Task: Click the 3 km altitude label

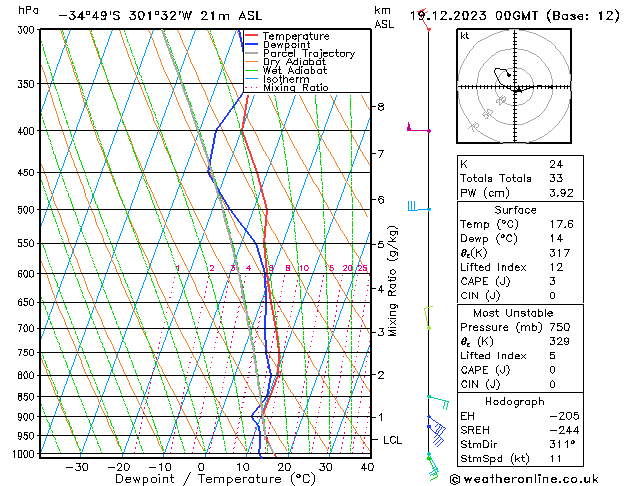Action: [381, 332]
